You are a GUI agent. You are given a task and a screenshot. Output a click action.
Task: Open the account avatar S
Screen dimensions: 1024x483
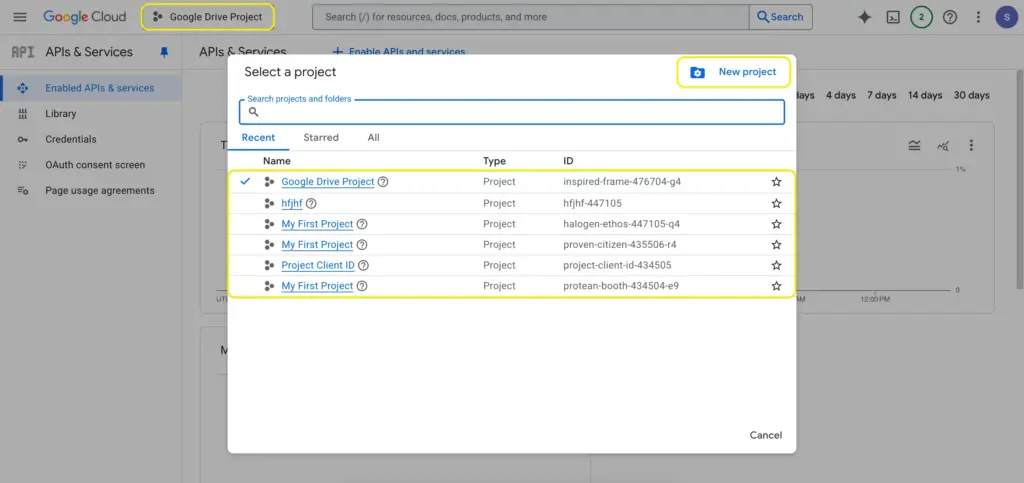[x=1006, y=17]
